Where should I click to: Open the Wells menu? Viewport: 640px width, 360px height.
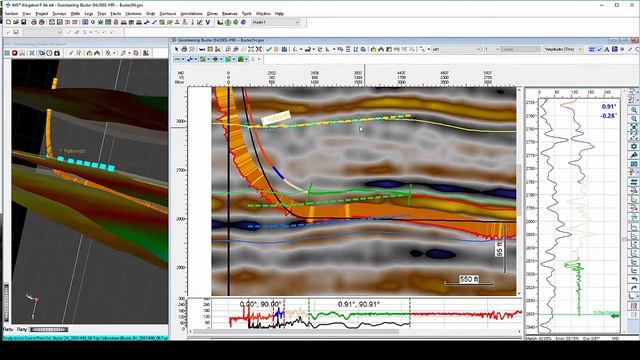(x=76, y=13)
